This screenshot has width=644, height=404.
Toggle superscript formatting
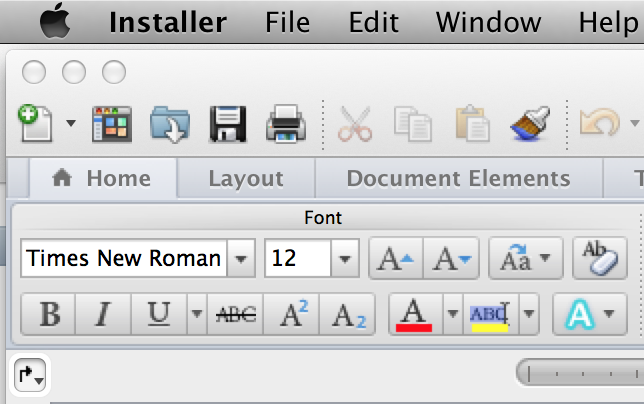(291, 314)
